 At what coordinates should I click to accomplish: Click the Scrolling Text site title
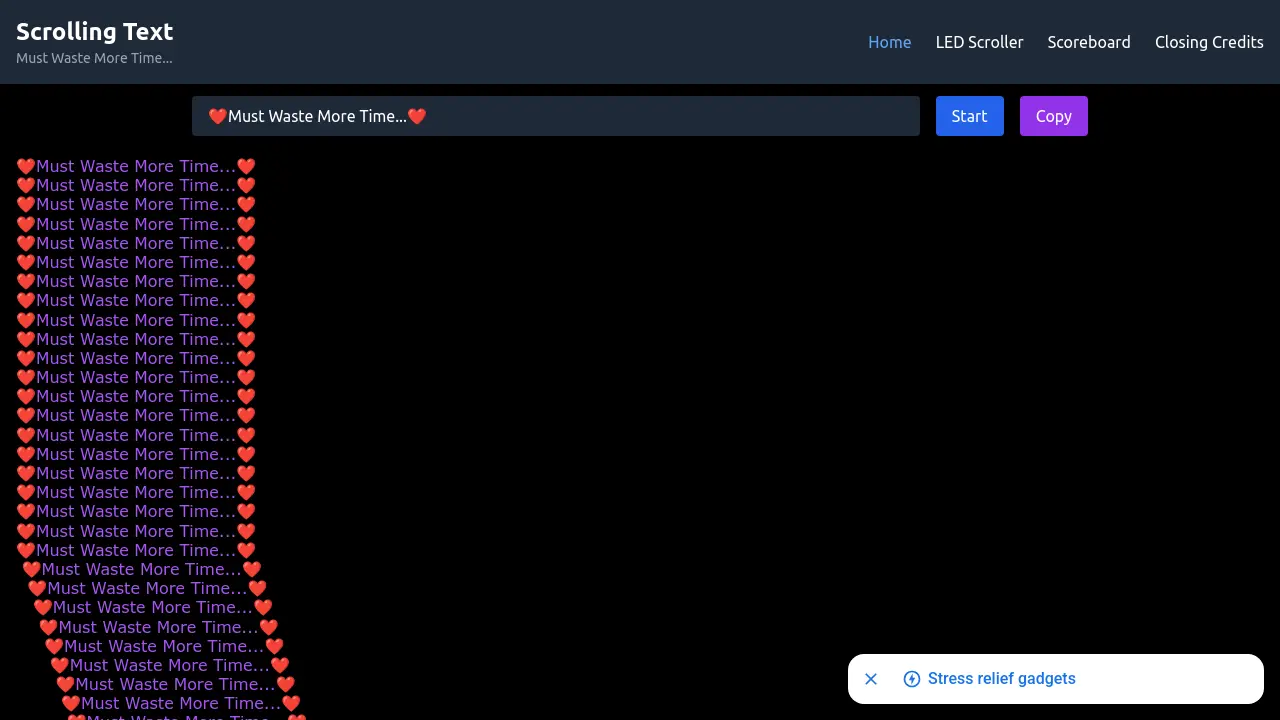click(x=95, y=31)
